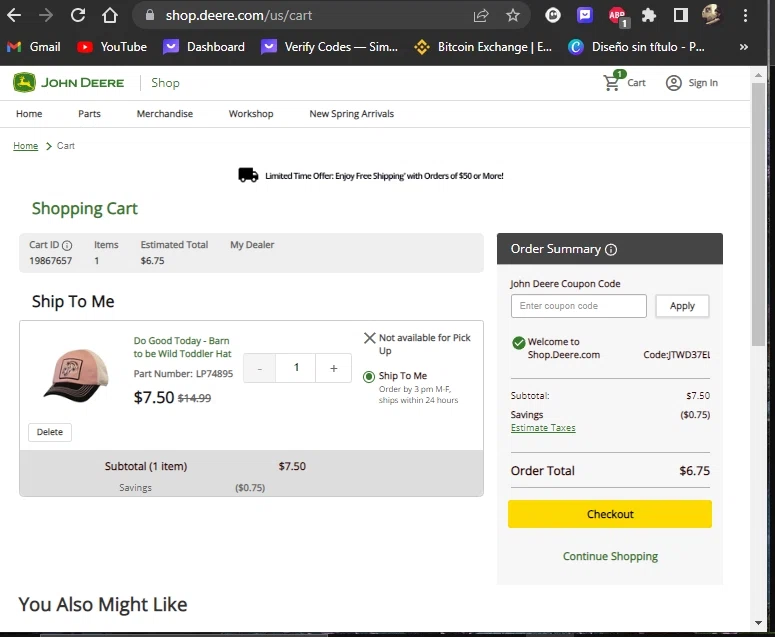Select the Ship To Me radio button
The width and height of the screenshot is (775, 637).
coord(369,377)
